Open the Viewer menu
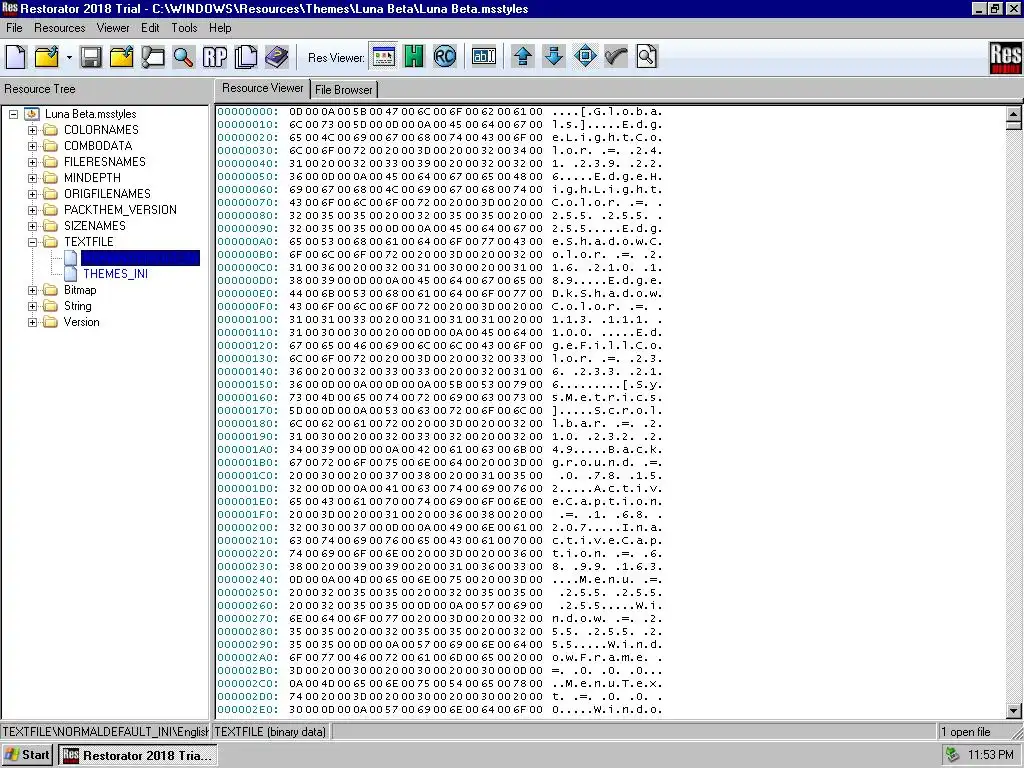Viewport: 1024px width, 768px height. (113, 28)
